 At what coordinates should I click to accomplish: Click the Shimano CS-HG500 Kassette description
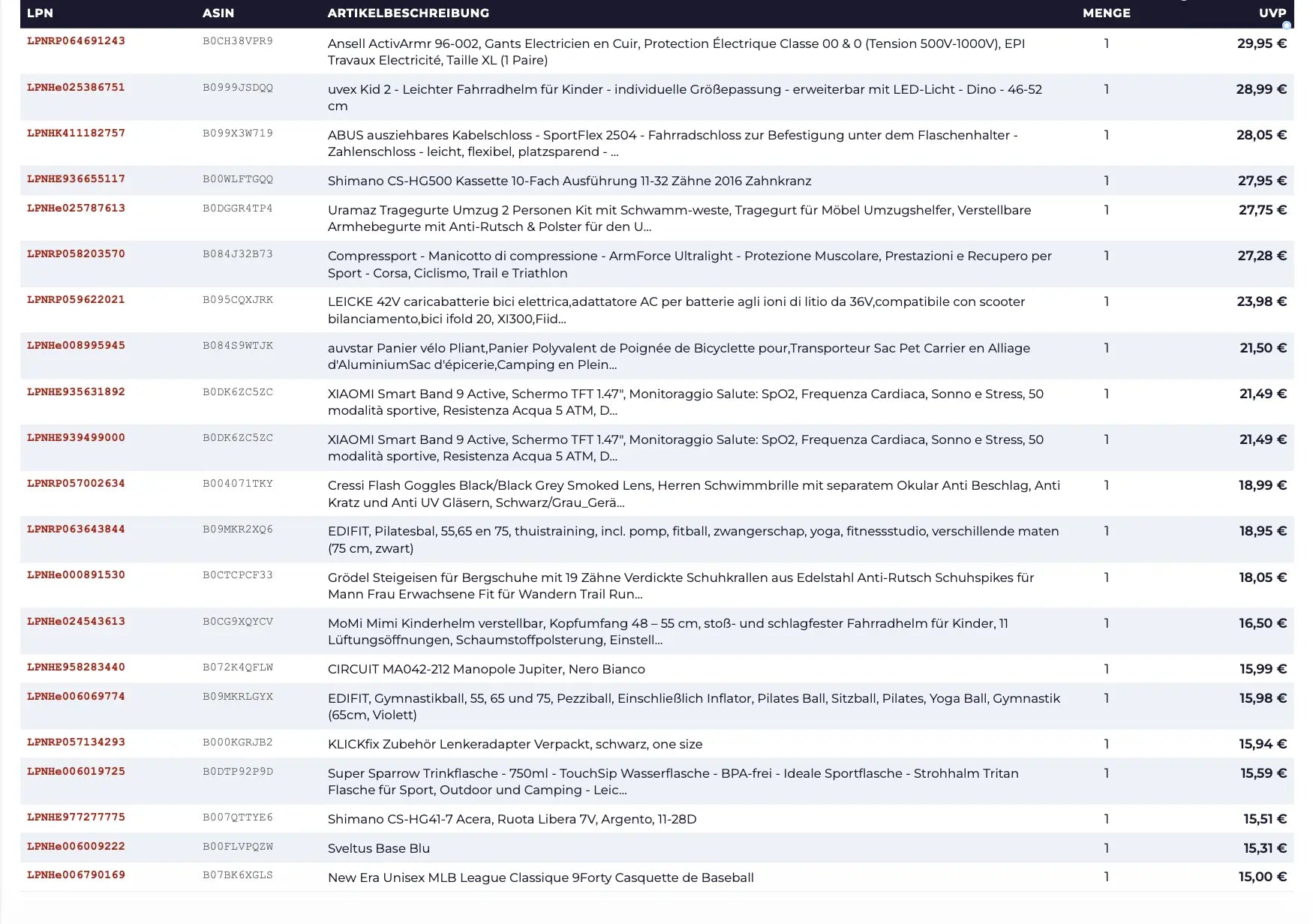(569, 181)
